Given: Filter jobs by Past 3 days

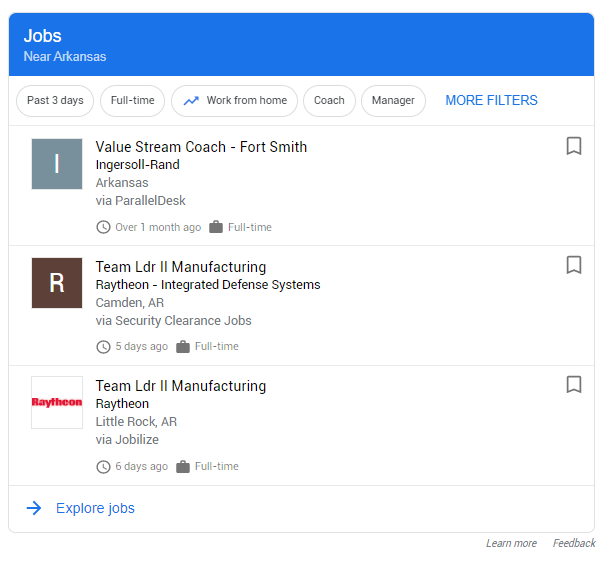Looking at the screenshot, I should point(55,101).
